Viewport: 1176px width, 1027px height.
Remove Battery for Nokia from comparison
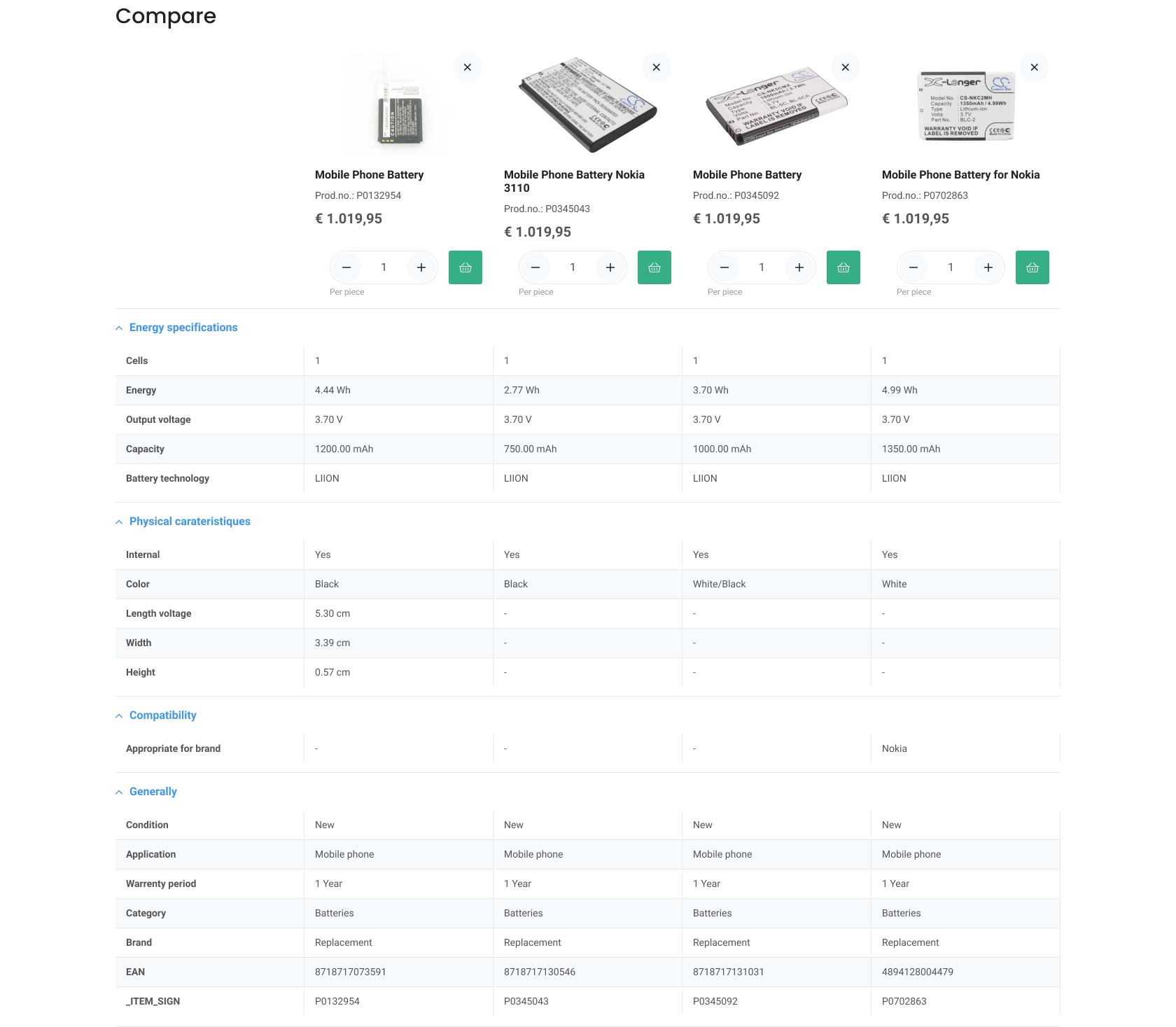pos(1034,67)
